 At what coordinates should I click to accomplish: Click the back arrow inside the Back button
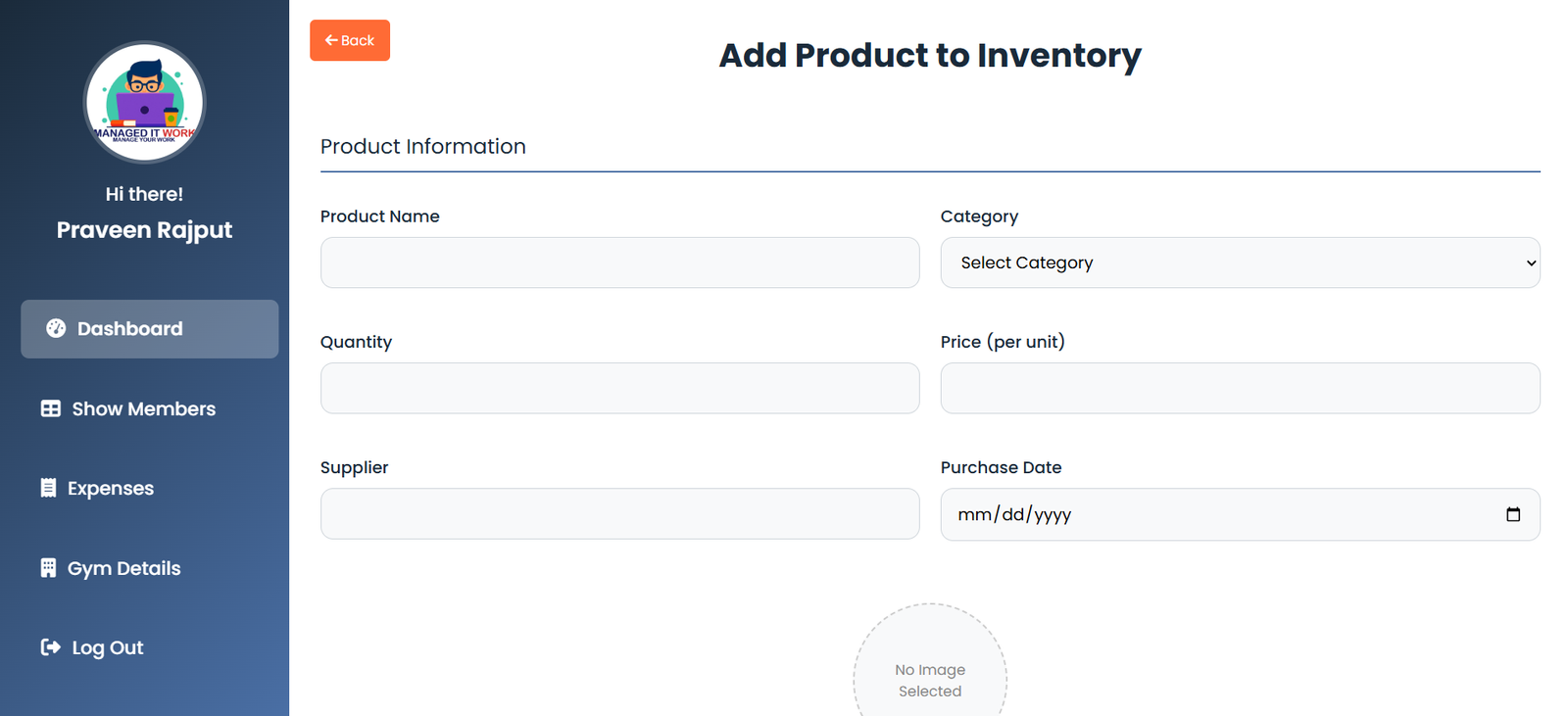pyautogui.click(x=329, y=40)
